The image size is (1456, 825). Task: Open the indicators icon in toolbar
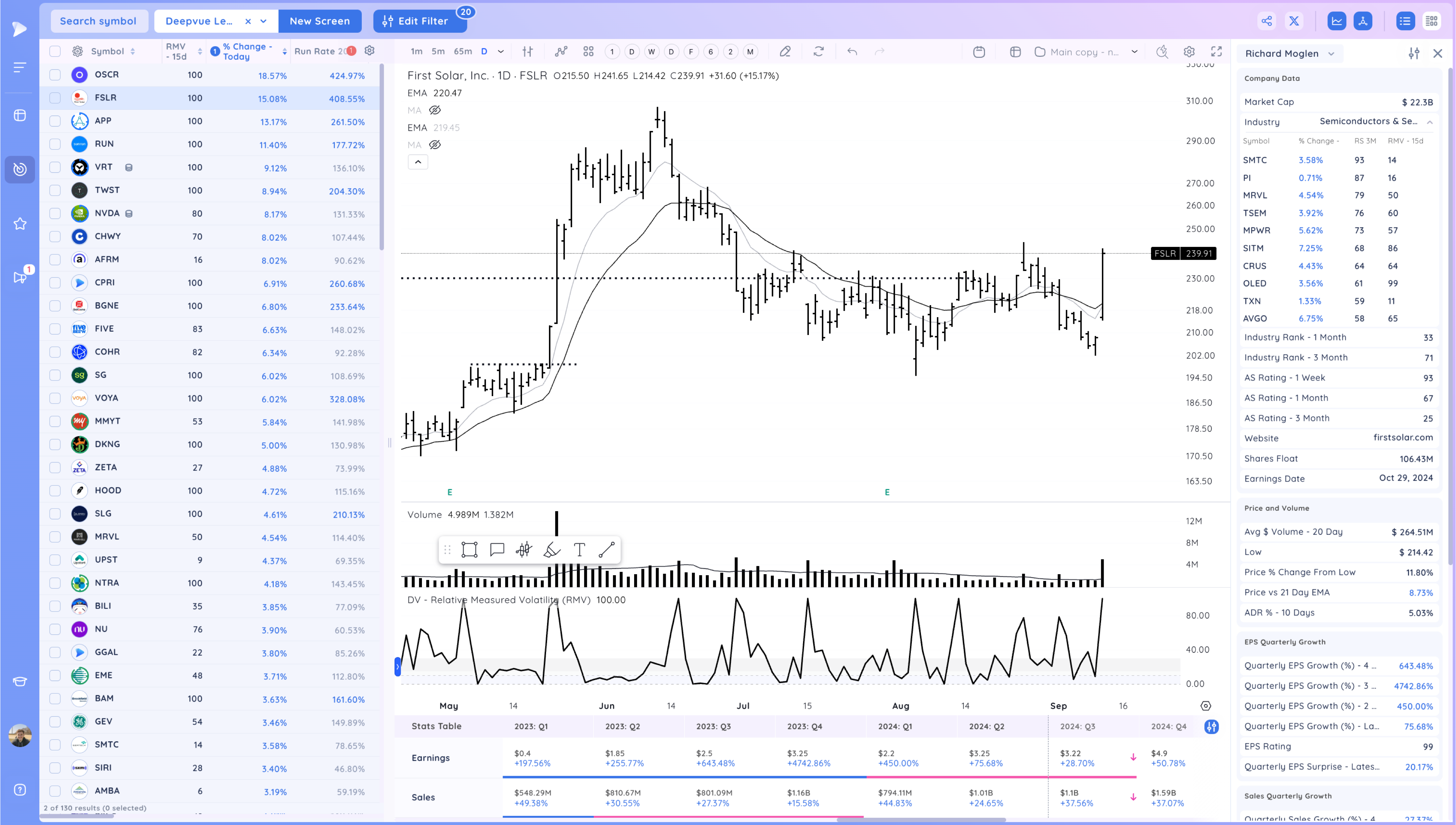pos(561,52)
